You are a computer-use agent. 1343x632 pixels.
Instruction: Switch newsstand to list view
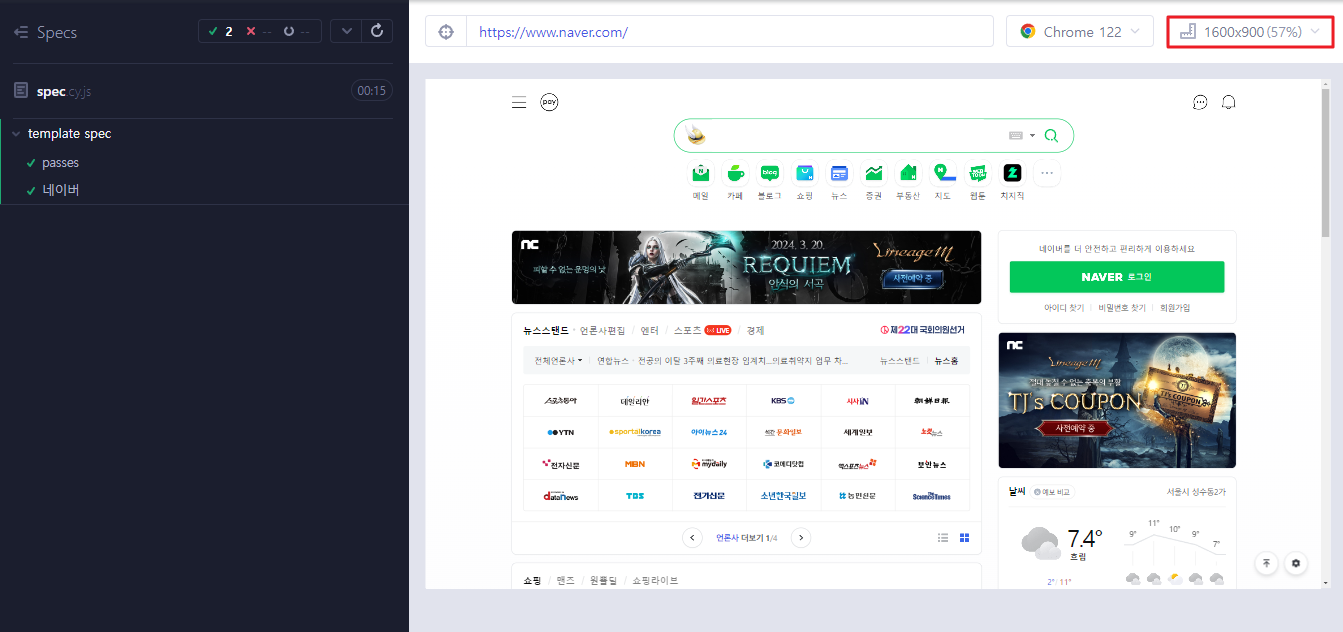[x=943, y=538]
